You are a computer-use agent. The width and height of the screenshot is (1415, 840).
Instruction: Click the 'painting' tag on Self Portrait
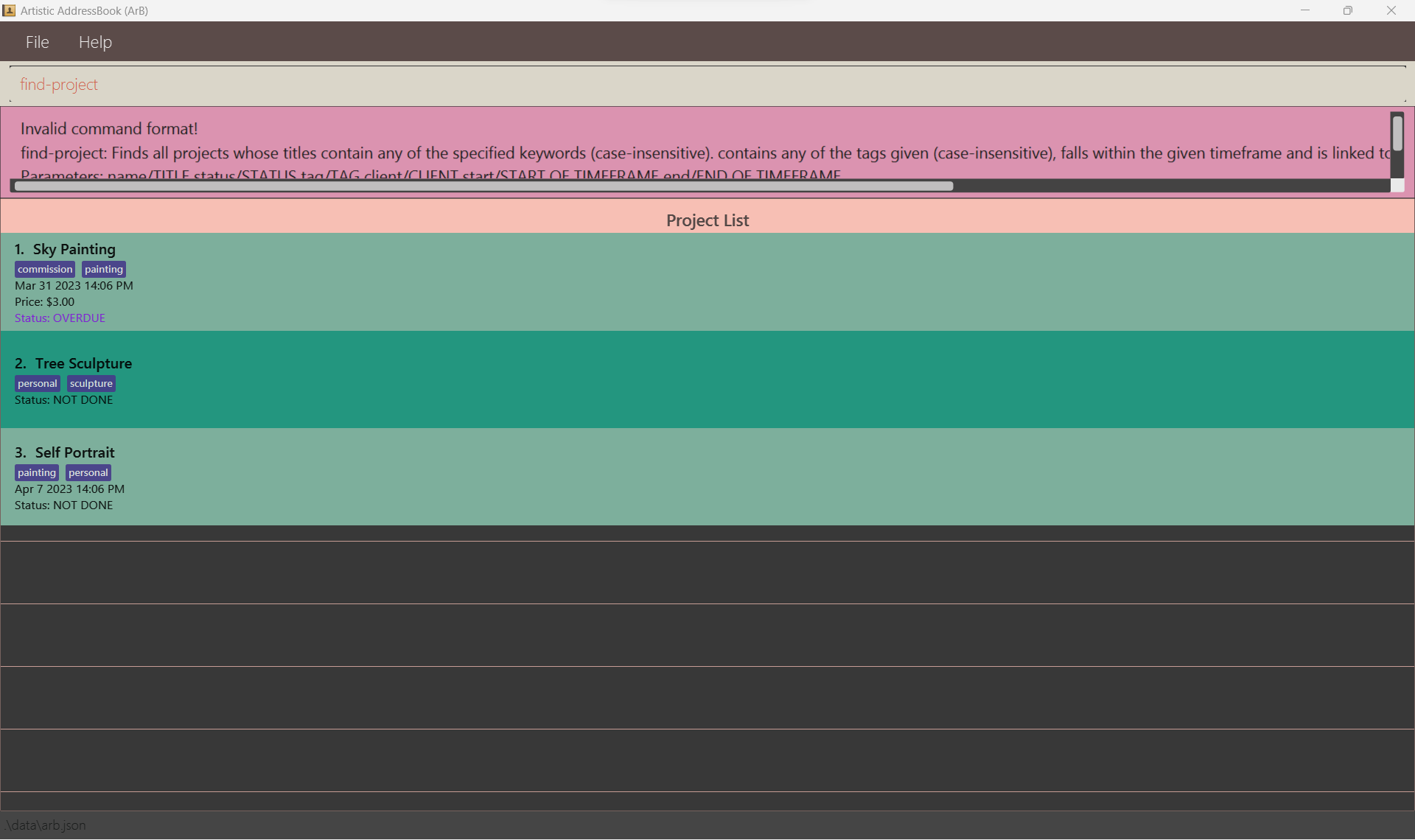36,472
